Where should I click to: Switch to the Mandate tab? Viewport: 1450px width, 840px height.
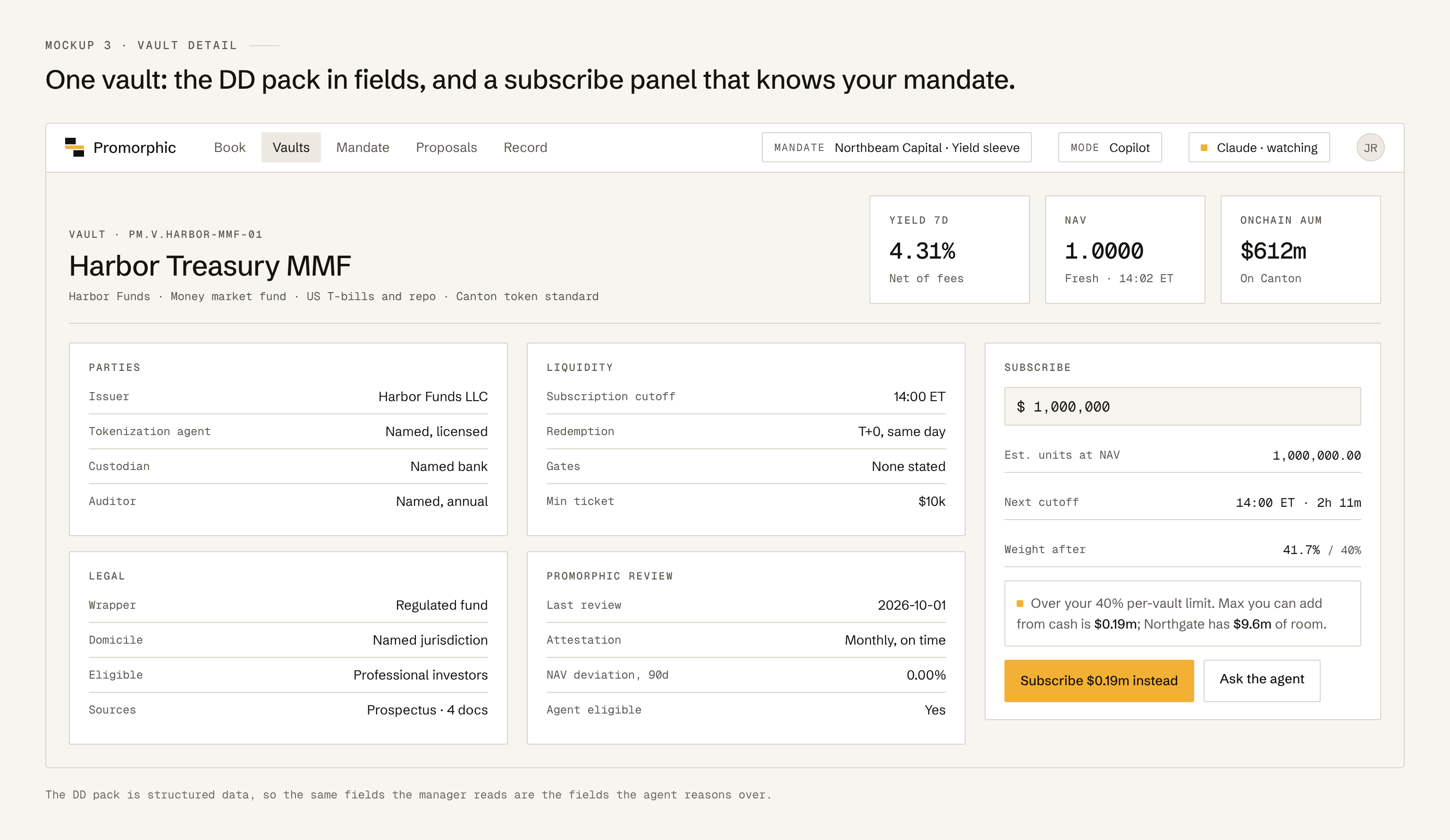362,147
